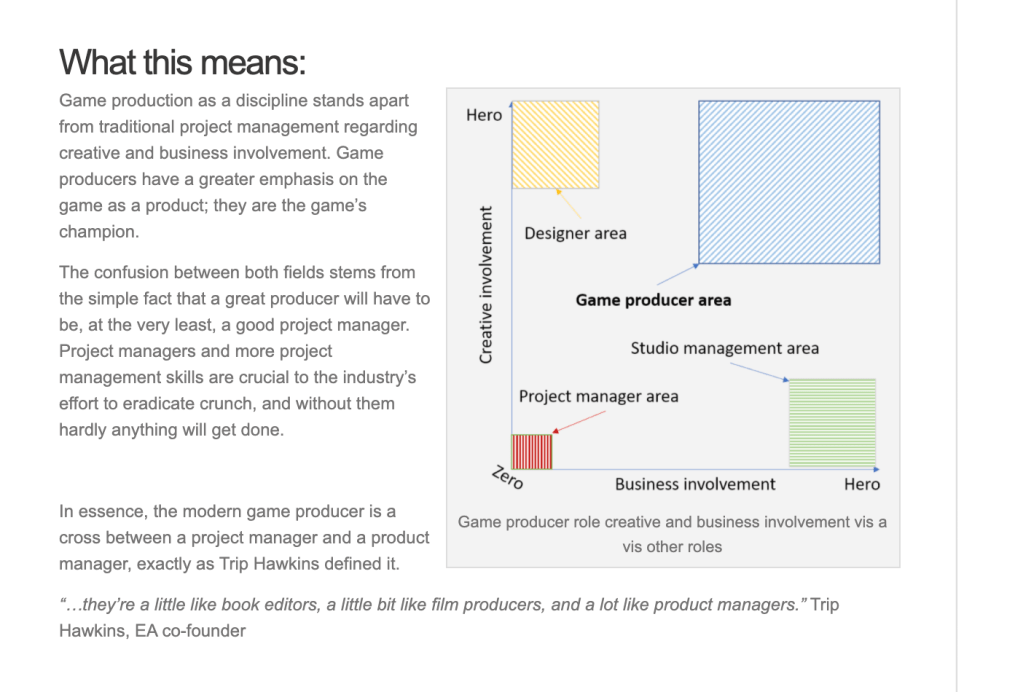Viewport: 1023px width, 692px height.
Task: Click the green striped Studio management square
Action: tap(832, 422)
